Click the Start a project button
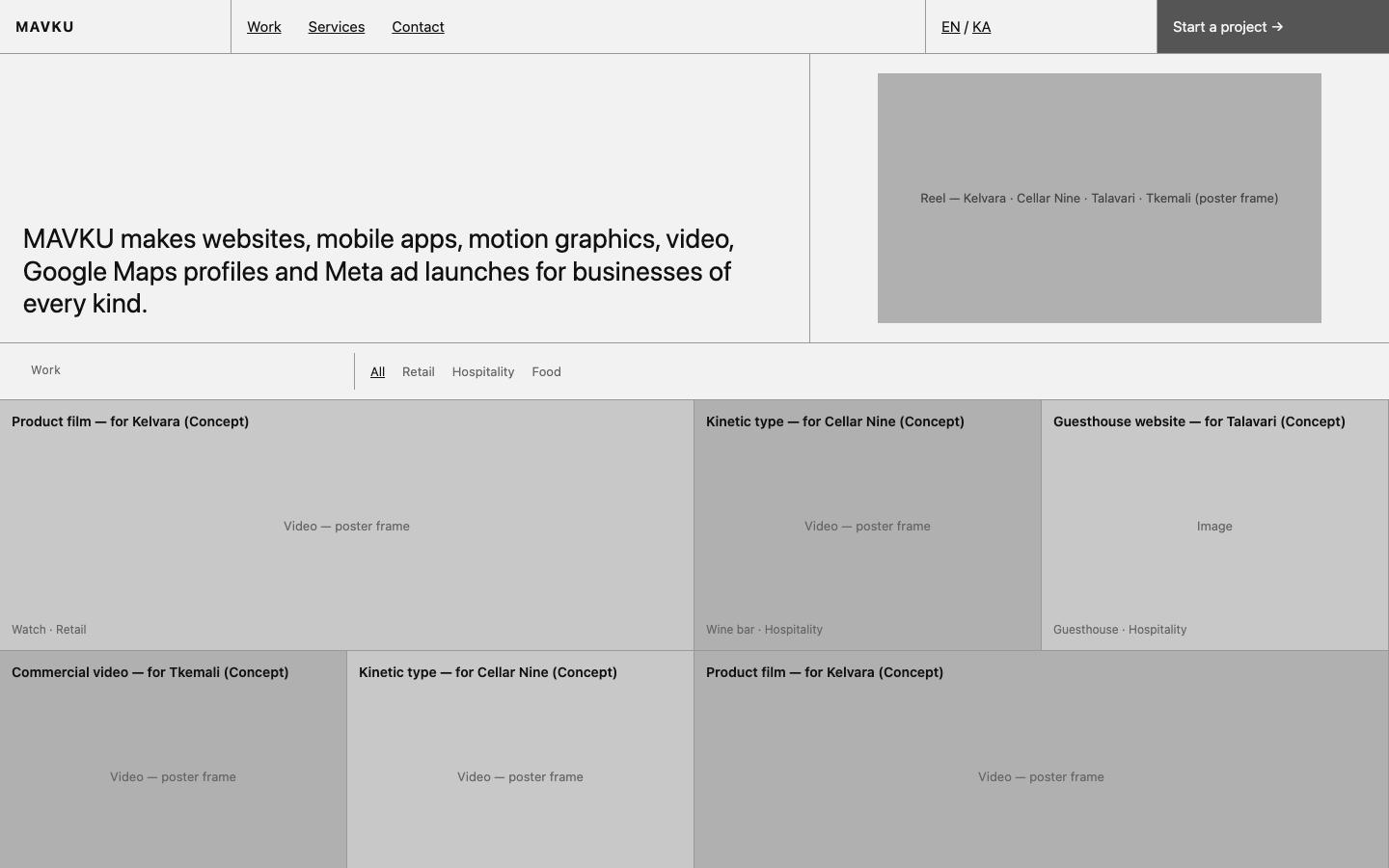This screenshot has width=1389, height=868. pos(1273,27)
